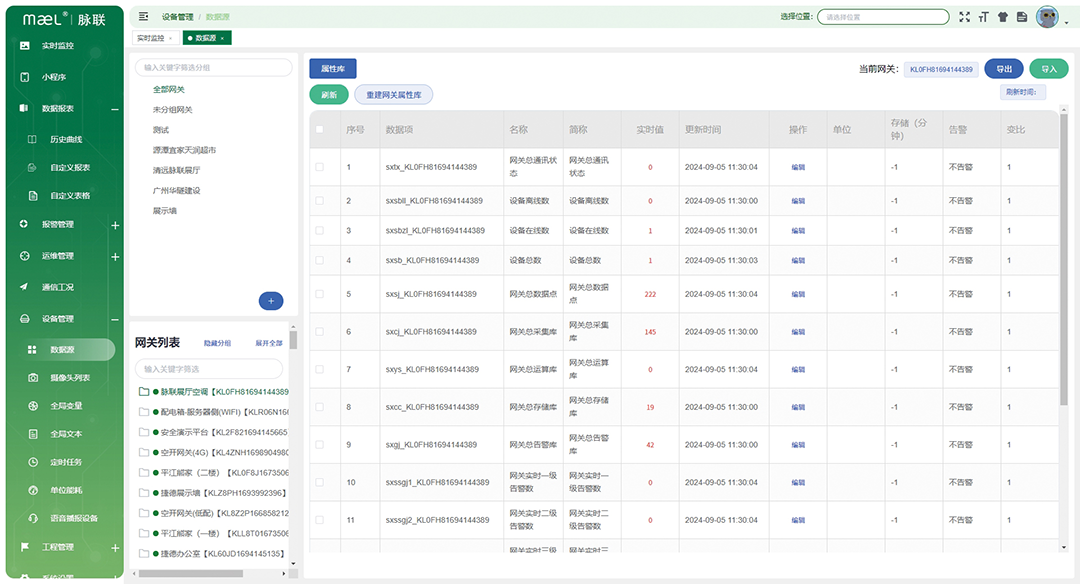The image size is (1080, 584).
Task: Open the user avatar dropdown
Action: click(x=1051, y=17)
